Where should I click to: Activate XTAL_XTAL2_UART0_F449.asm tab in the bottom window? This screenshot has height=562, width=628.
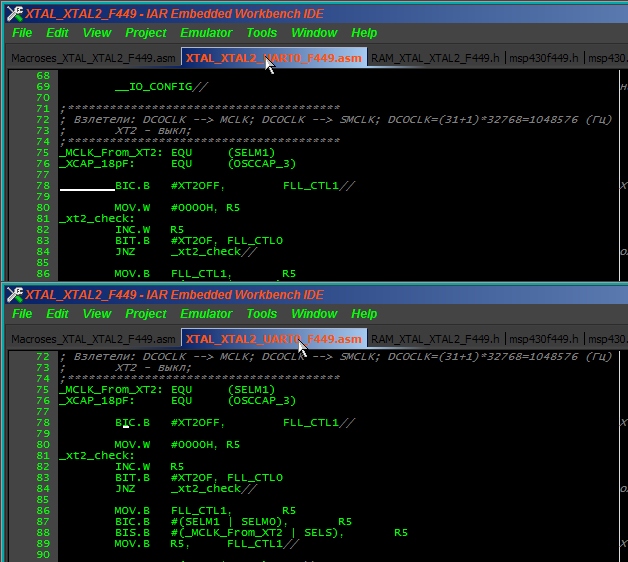273,339
